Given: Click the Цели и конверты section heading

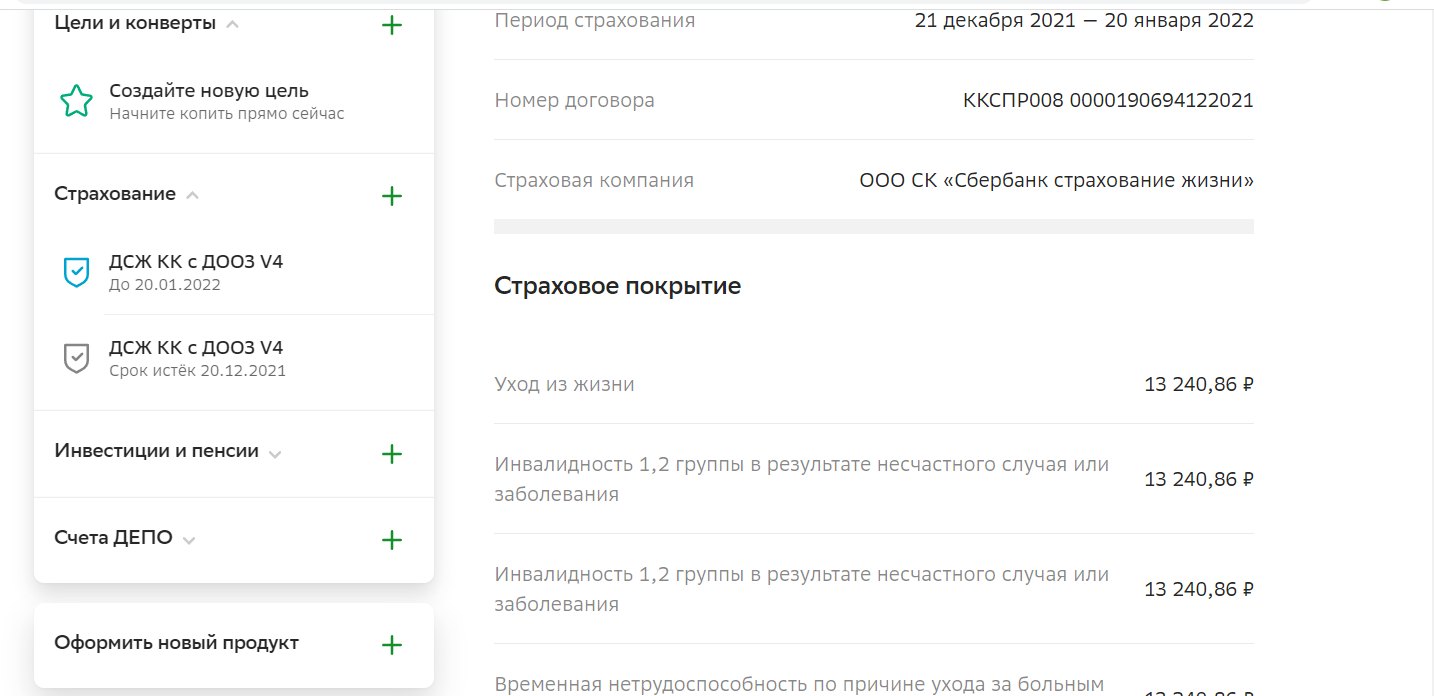Looking at the screenshot, I should [135, 23].
